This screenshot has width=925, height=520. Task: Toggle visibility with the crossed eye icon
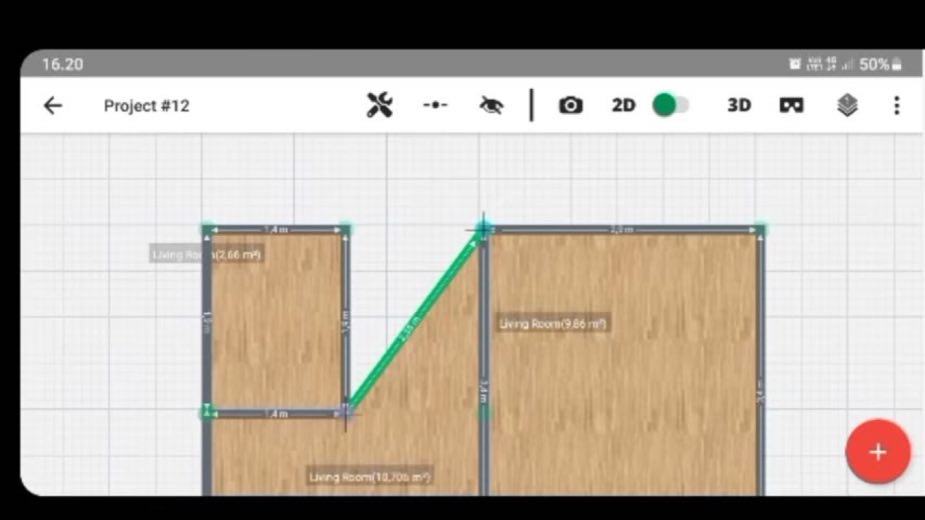491,106
